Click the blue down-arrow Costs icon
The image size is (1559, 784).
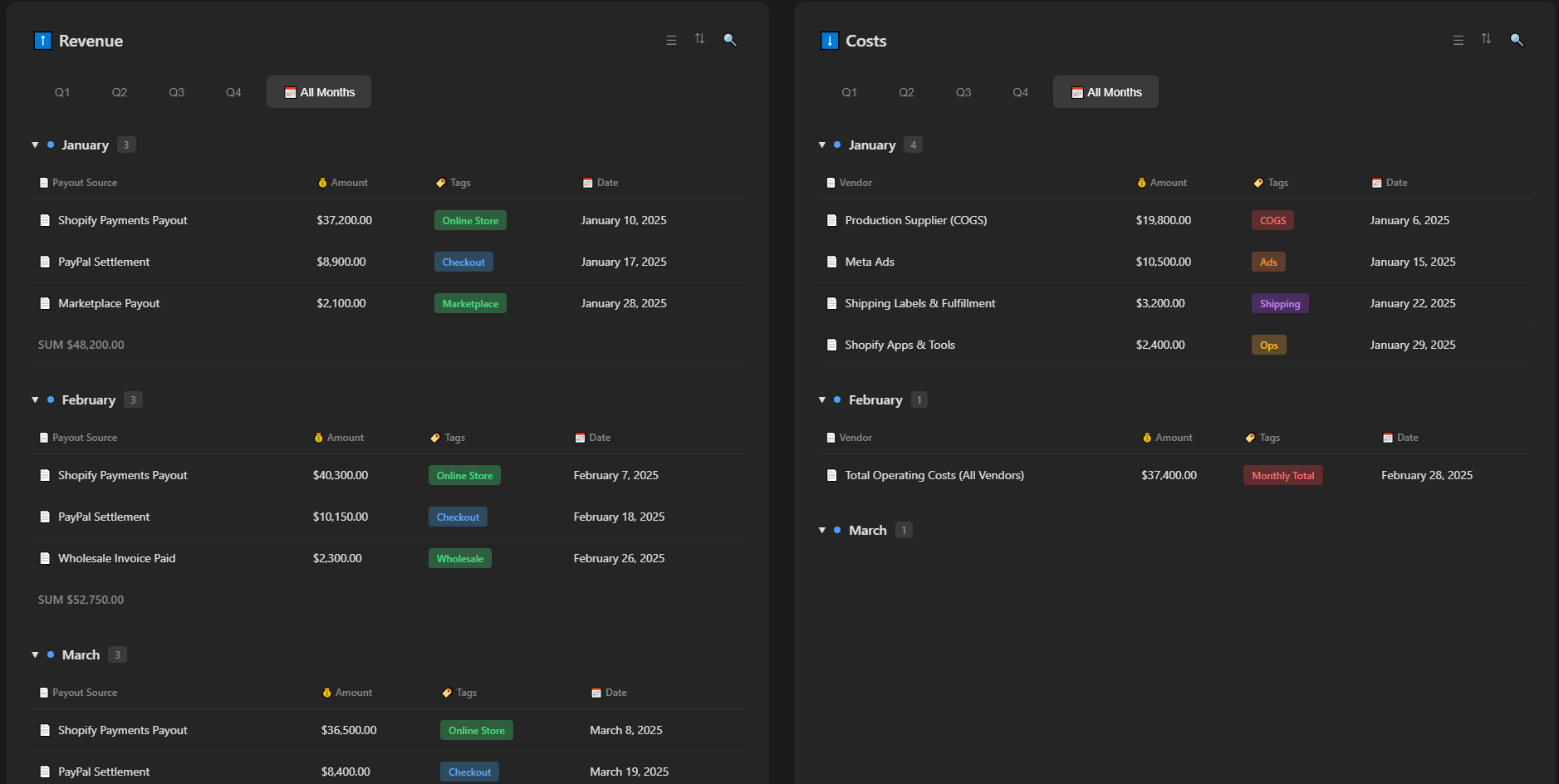829,41
